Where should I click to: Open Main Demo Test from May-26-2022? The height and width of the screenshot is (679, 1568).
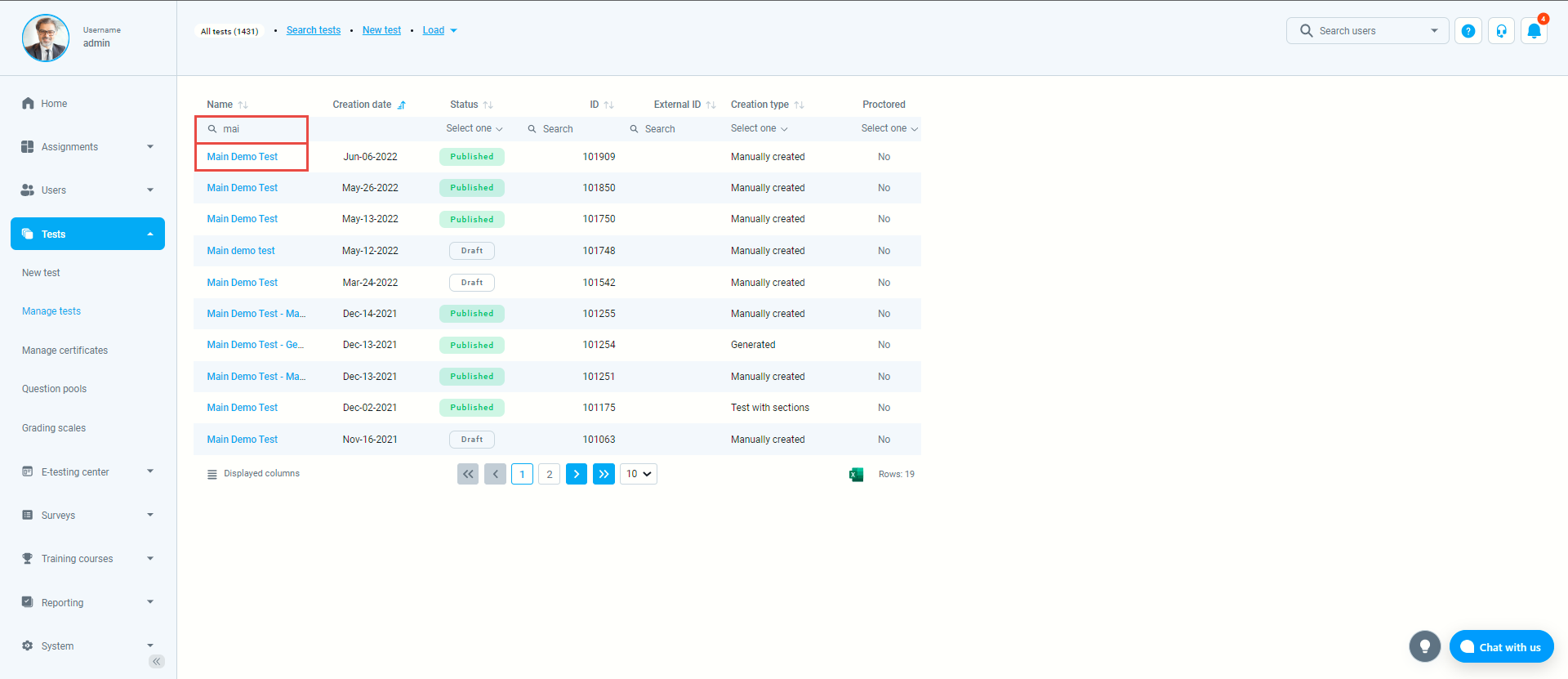tap(243, 188)
